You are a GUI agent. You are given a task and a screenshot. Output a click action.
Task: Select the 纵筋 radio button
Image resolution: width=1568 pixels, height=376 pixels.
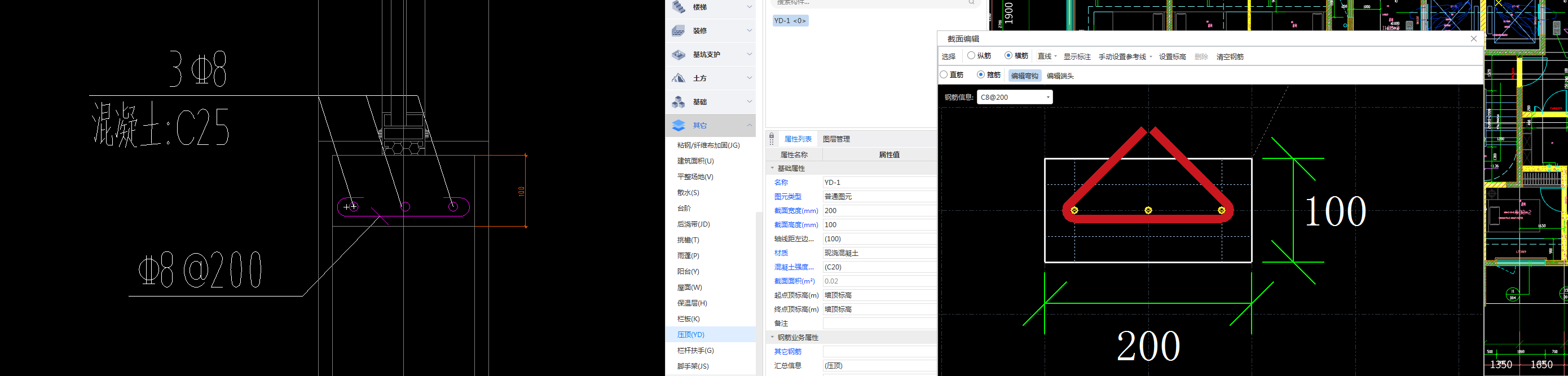click(x=971, y=55)
